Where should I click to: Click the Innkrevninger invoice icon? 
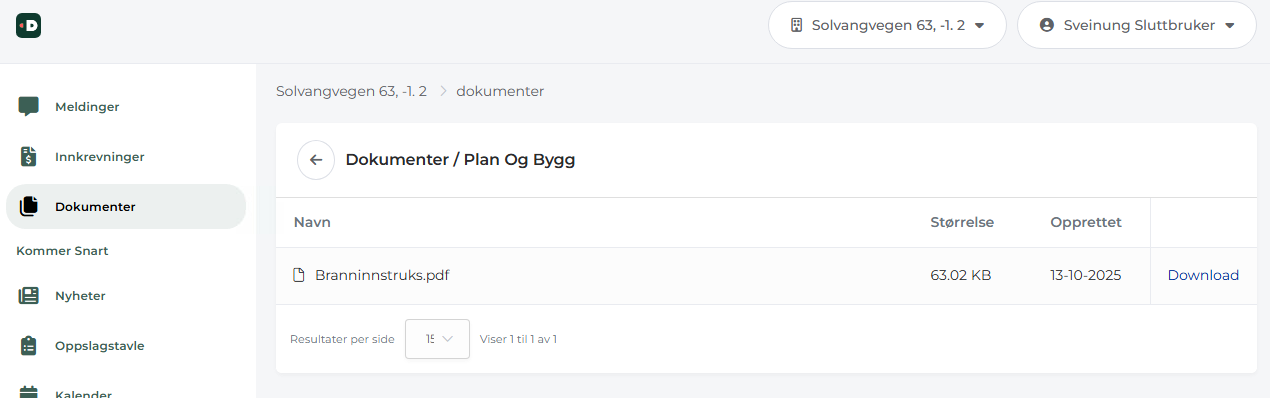tap(29, 157)
